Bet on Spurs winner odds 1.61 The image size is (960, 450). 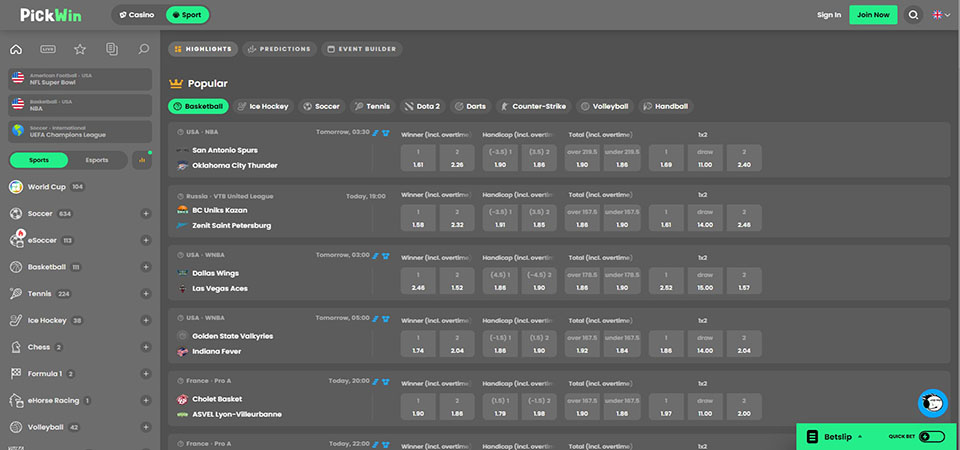point(418,158)
